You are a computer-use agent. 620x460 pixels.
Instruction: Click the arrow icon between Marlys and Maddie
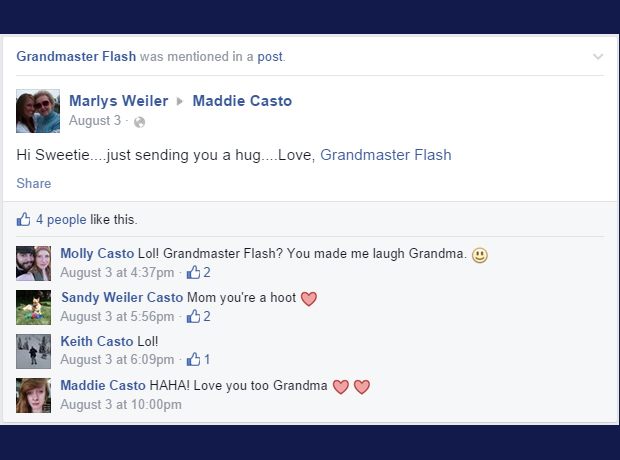tap(180, 101)
